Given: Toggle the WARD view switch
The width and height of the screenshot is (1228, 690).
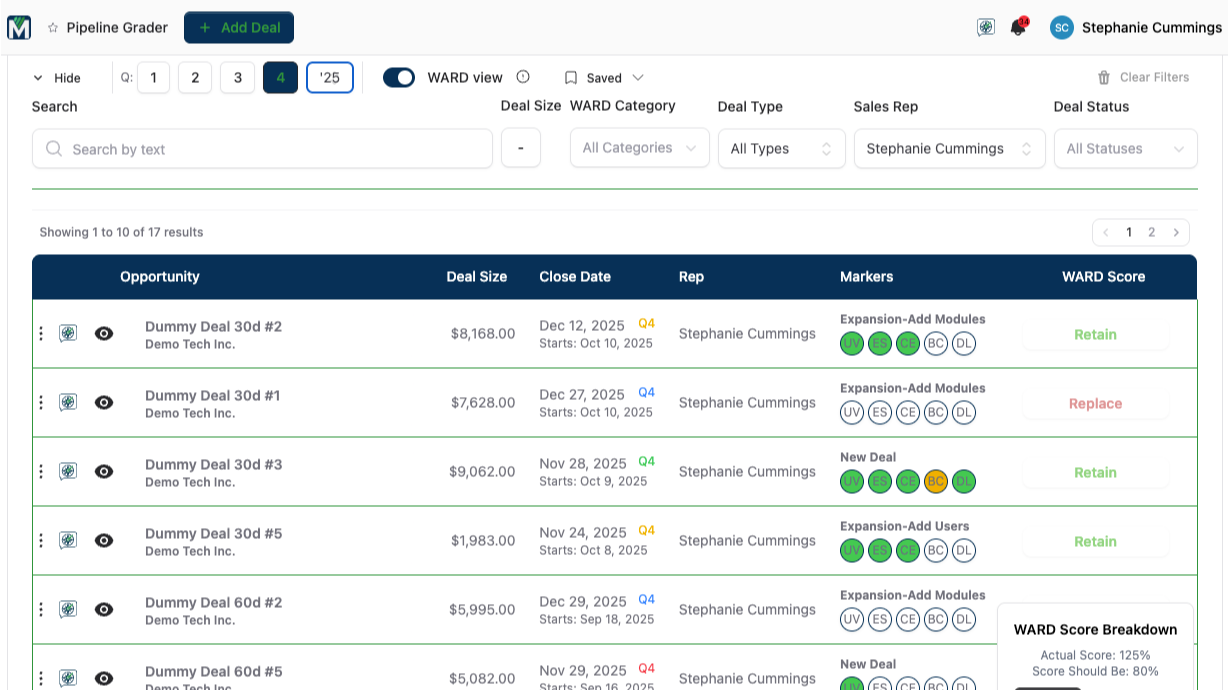Looking at the screenshot, I should click(399, 77).
